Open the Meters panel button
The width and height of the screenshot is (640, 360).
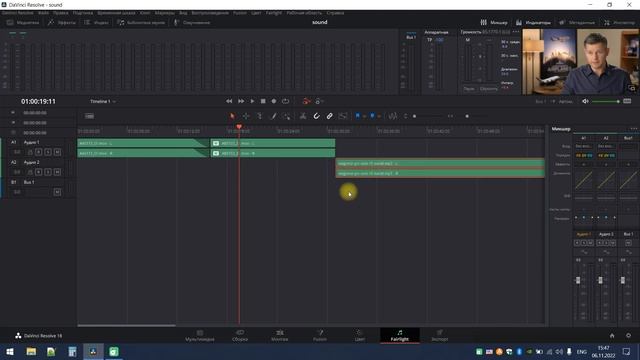coord(533,22)
